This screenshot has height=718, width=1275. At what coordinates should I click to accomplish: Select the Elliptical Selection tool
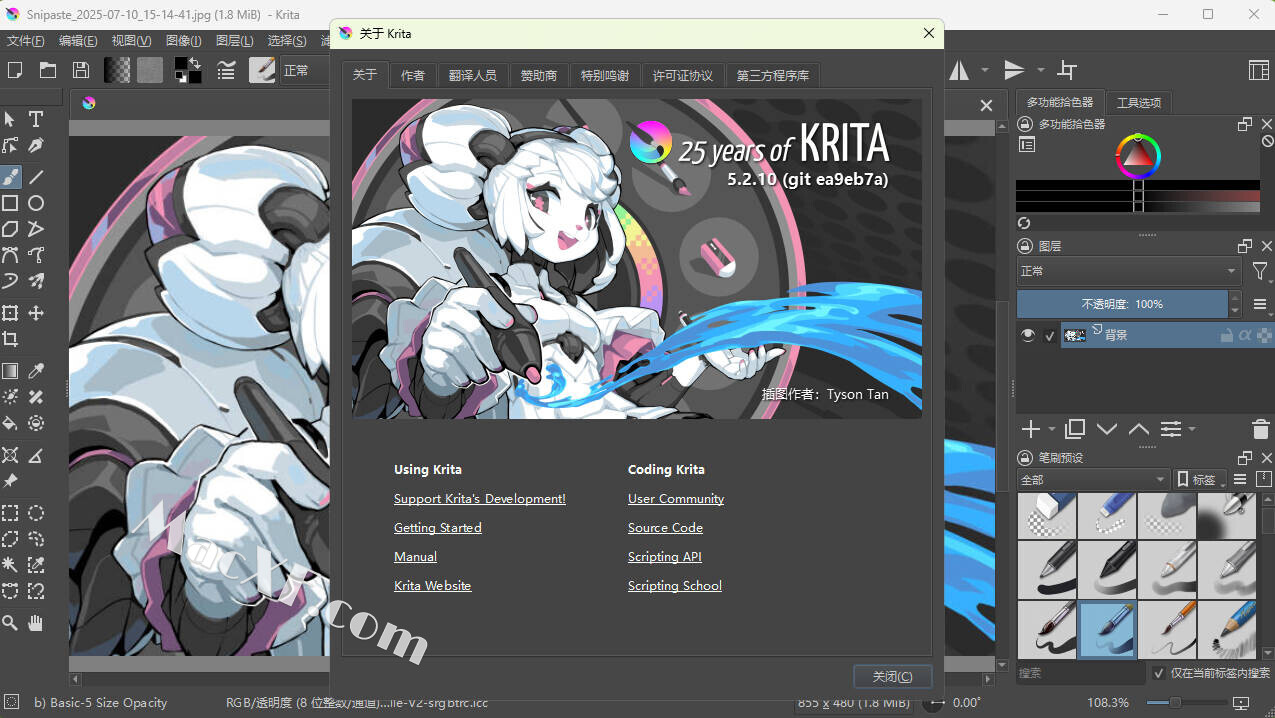click(36, 513)
